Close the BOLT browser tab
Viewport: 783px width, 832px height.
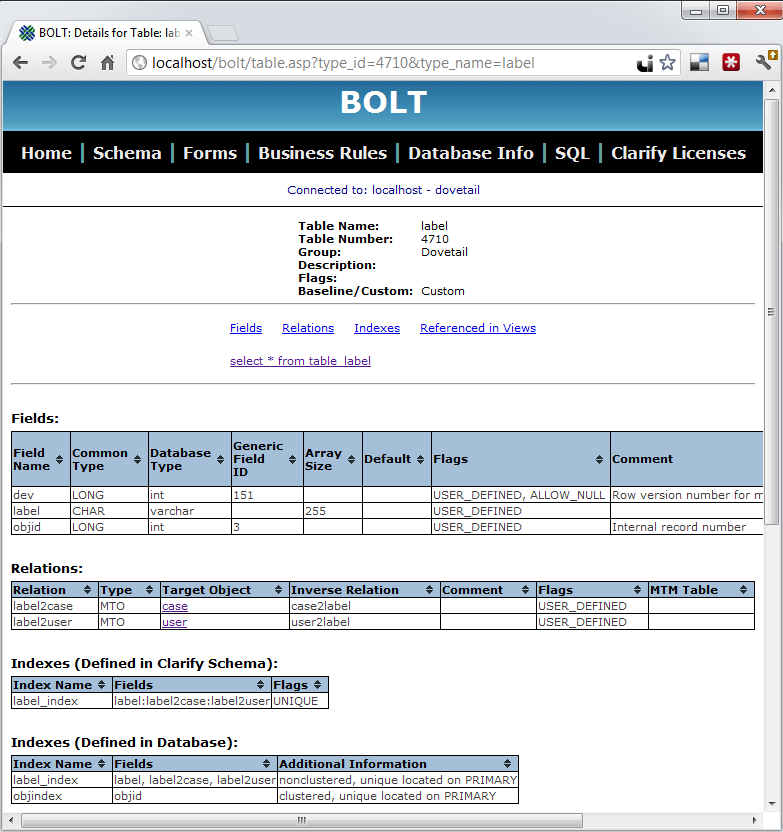[189, 33]
